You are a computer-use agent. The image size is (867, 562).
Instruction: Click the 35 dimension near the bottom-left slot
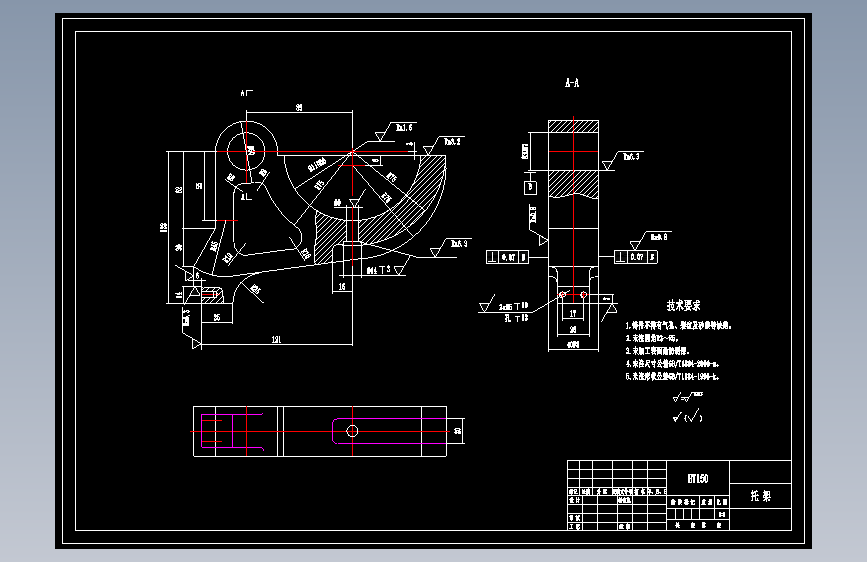tap(217, 318)
